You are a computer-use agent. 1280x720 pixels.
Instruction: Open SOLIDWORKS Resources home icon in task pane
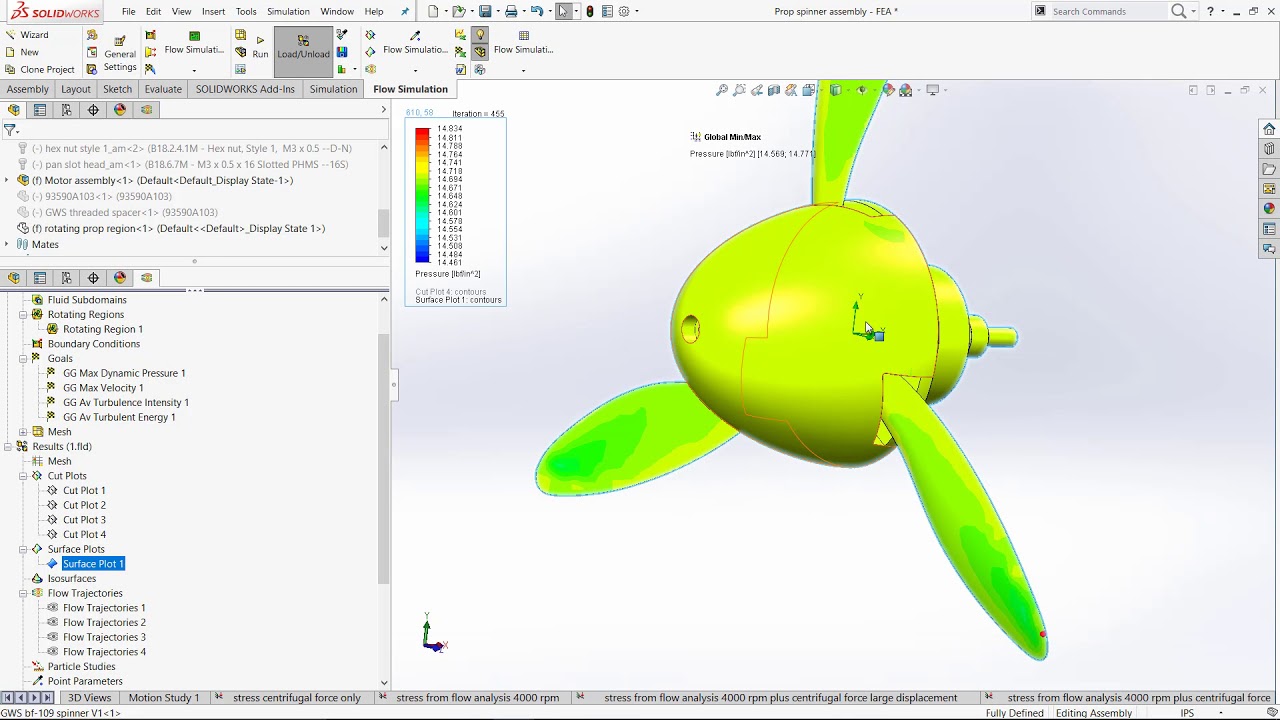(x=1269, y=129)
